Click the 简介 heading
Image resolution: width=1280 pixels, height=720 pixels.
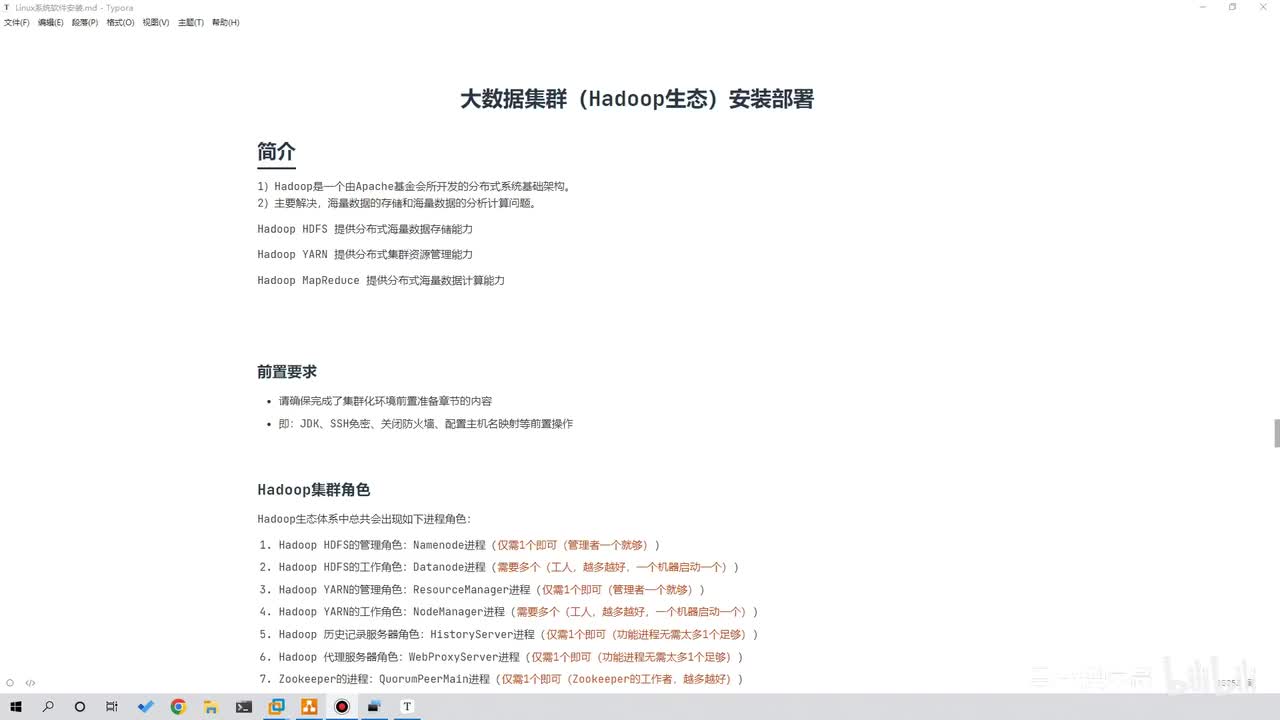[x=276, y=152]
